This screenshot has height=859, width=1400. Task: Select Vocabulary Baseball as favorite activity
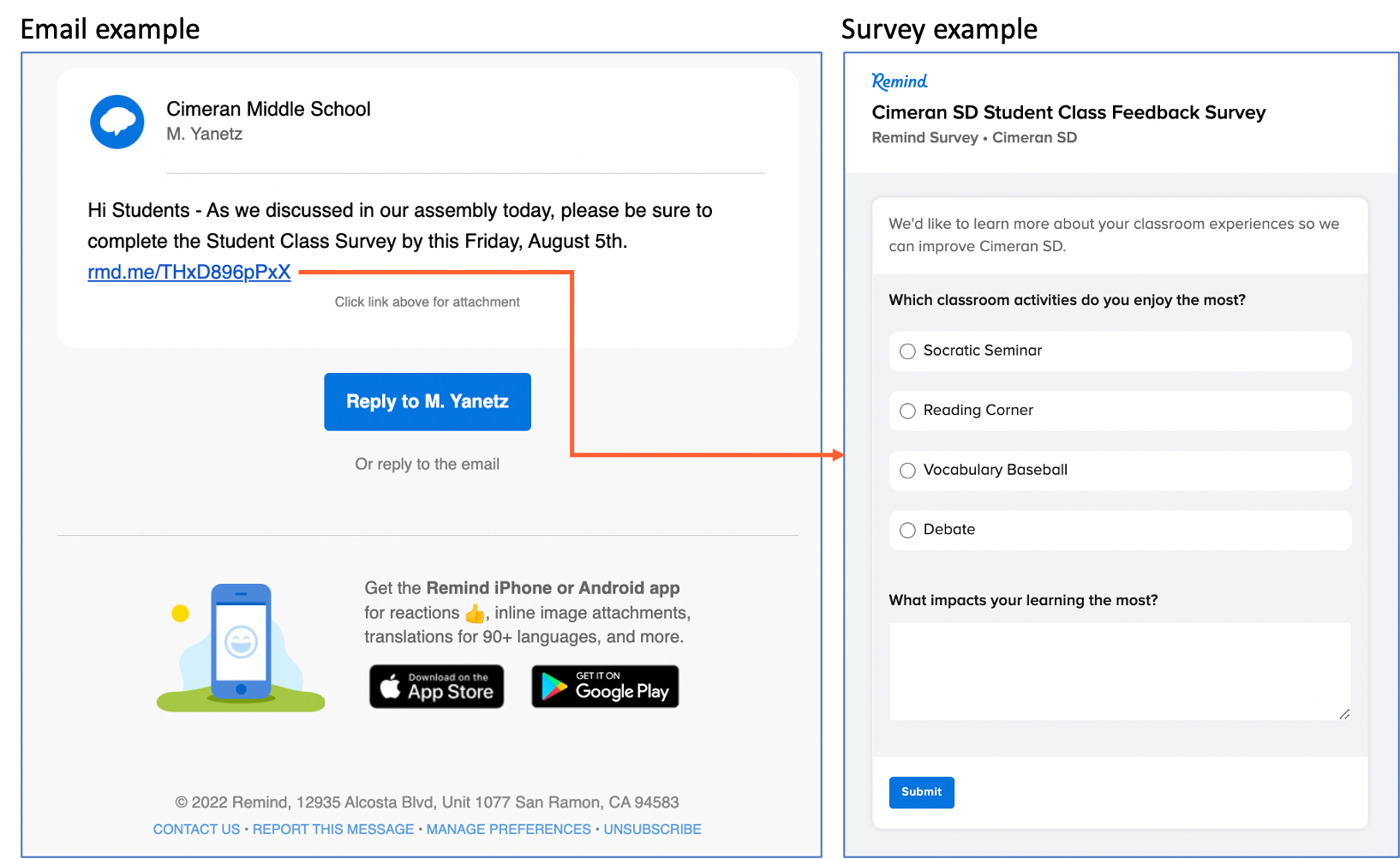(907, 471)
